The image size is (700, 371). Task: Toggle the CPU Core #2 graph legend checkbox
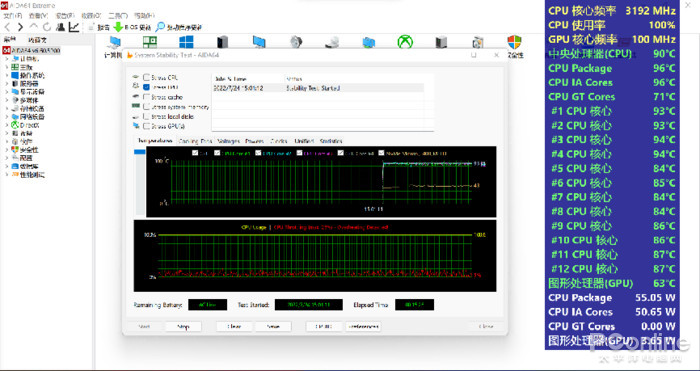click(x=258, y=153)
